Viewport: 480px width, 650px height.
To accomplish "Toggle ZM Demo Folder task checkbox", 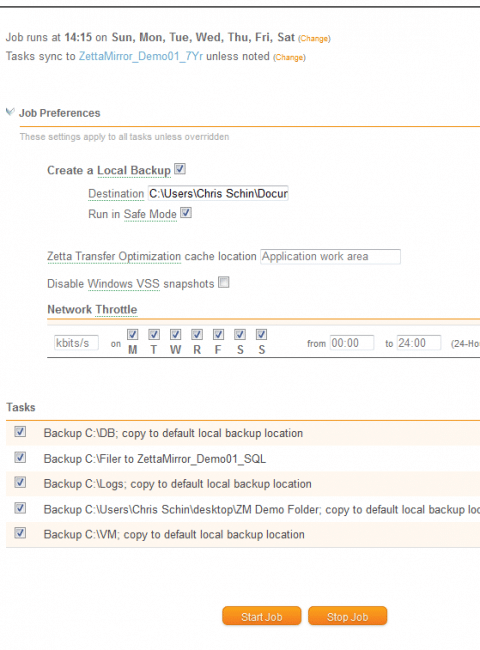I will (20, 508).
